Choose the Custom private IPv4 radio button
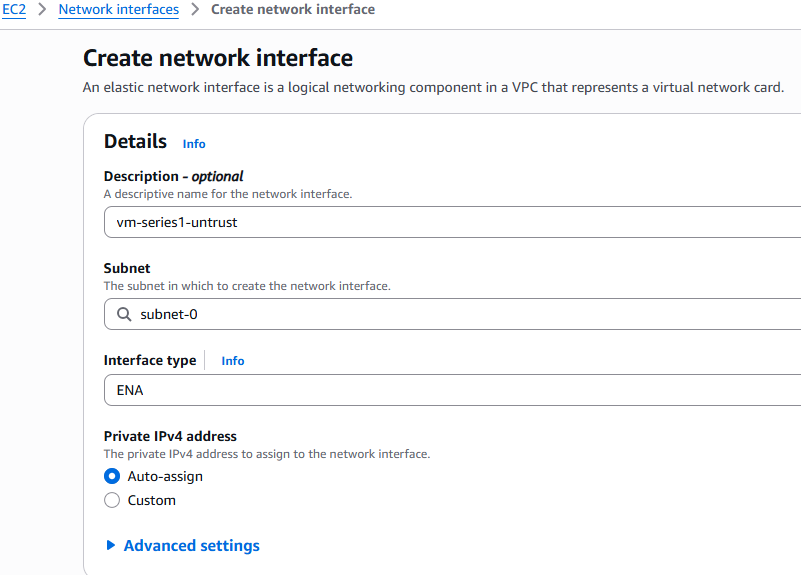Screen dimensions: 801x575 (x=112, y=500)
